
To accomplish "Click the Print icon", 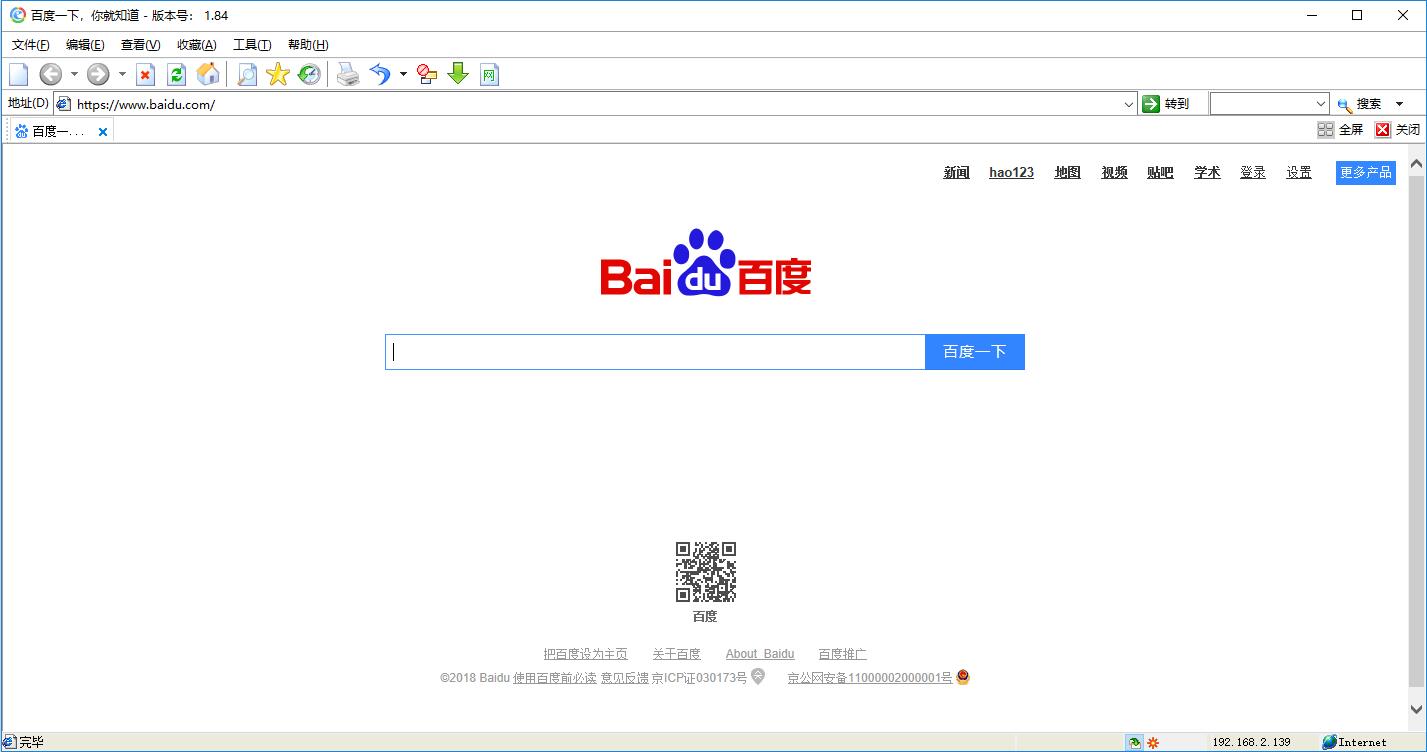I will (x=348, y=73).
